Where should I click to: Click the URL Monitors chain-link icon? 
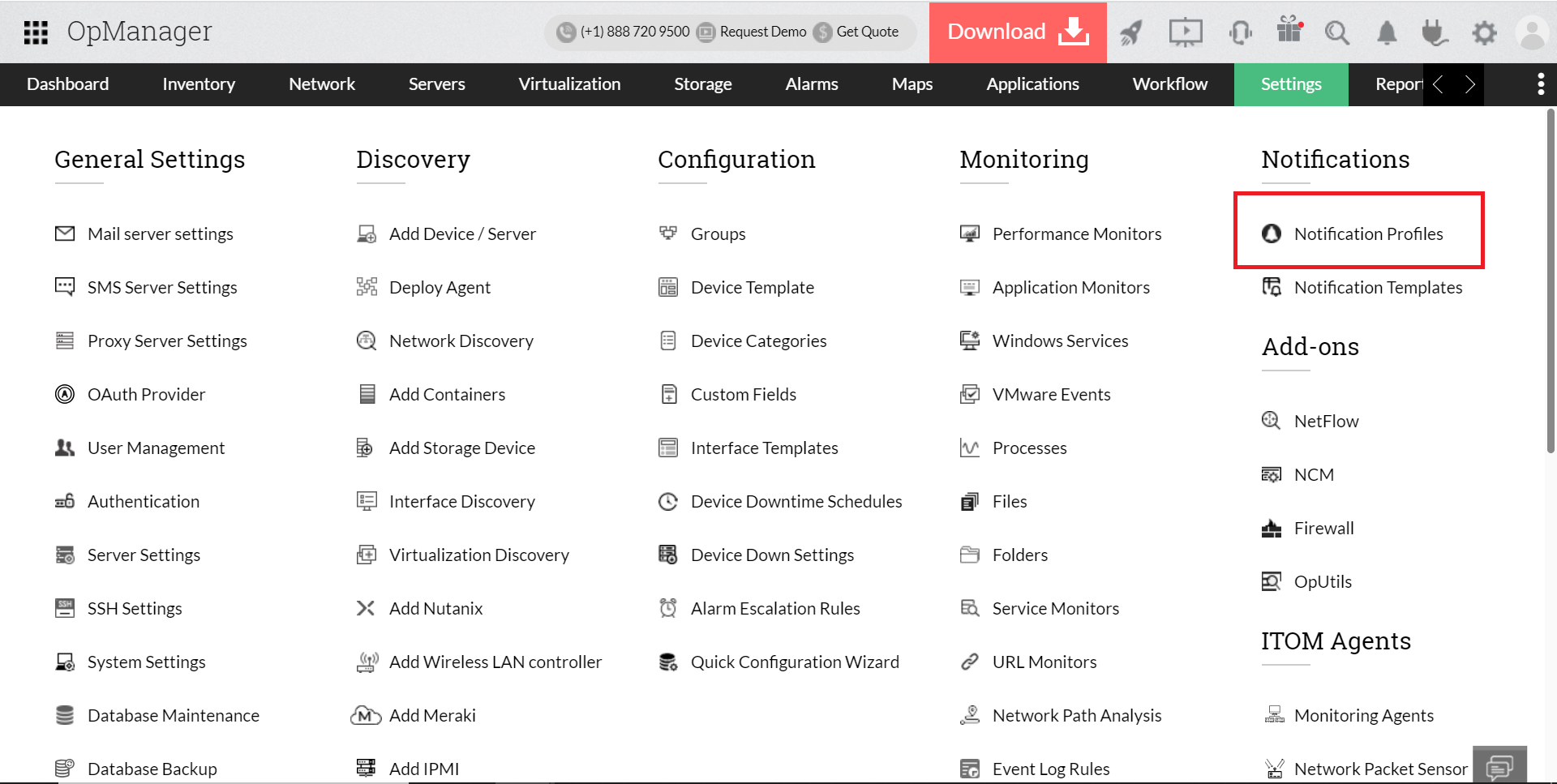970,662
